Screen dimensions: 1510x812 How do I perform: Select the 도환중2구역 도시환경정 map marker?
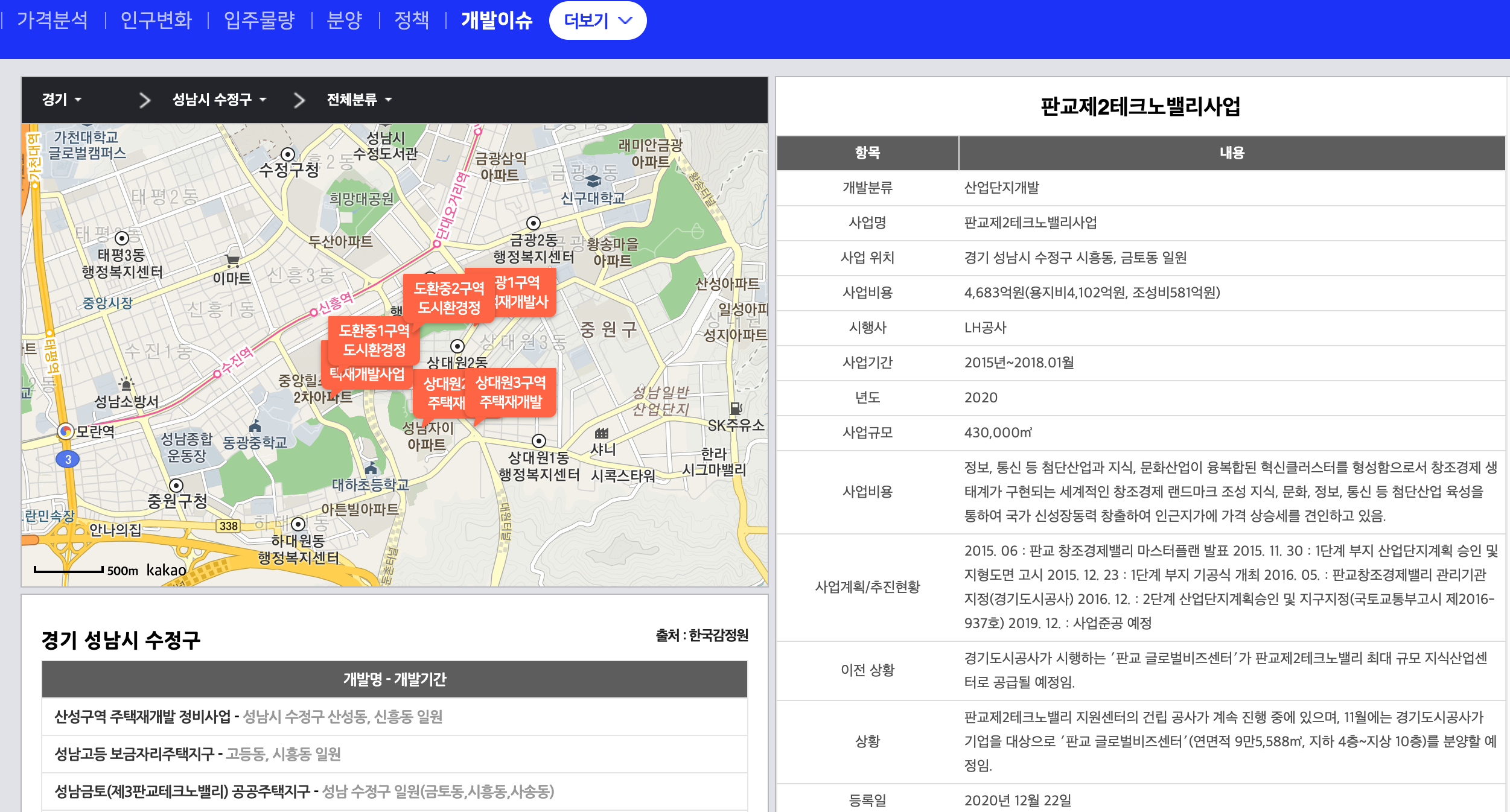pyautogui.click(x=449, y=298)
